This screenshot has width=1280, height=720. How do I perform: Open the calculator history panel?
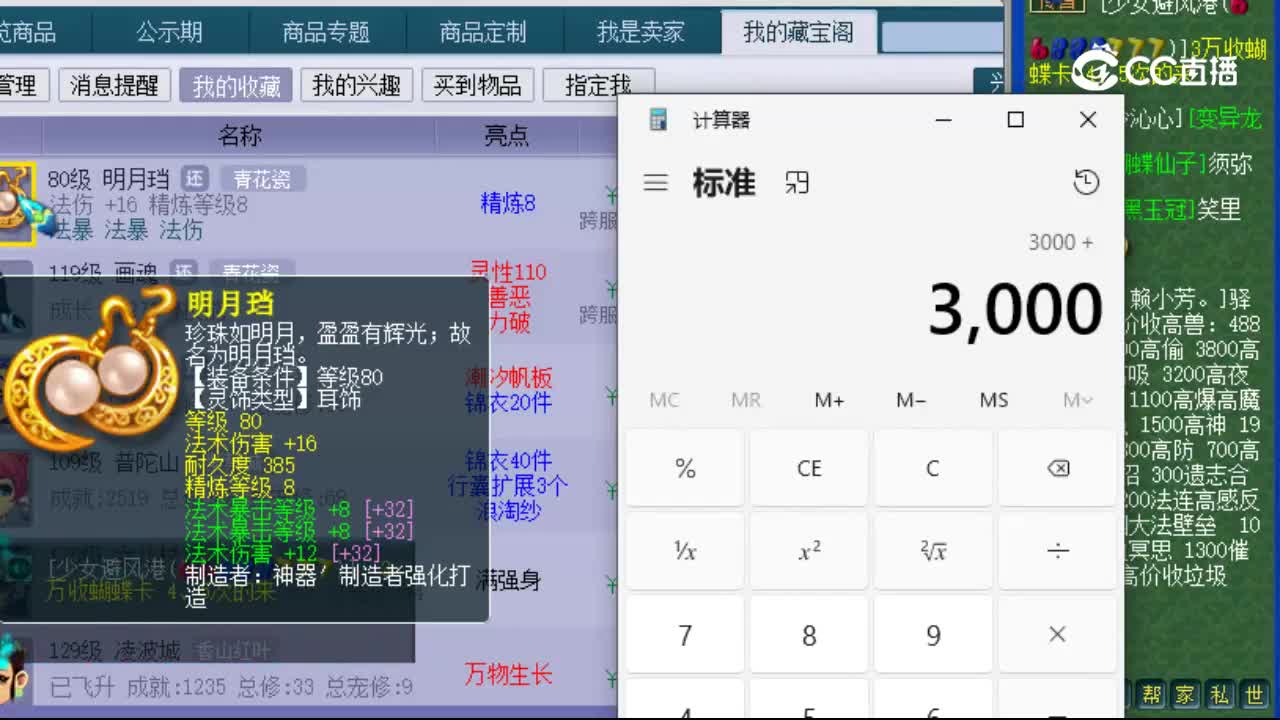click(1086, 182)
